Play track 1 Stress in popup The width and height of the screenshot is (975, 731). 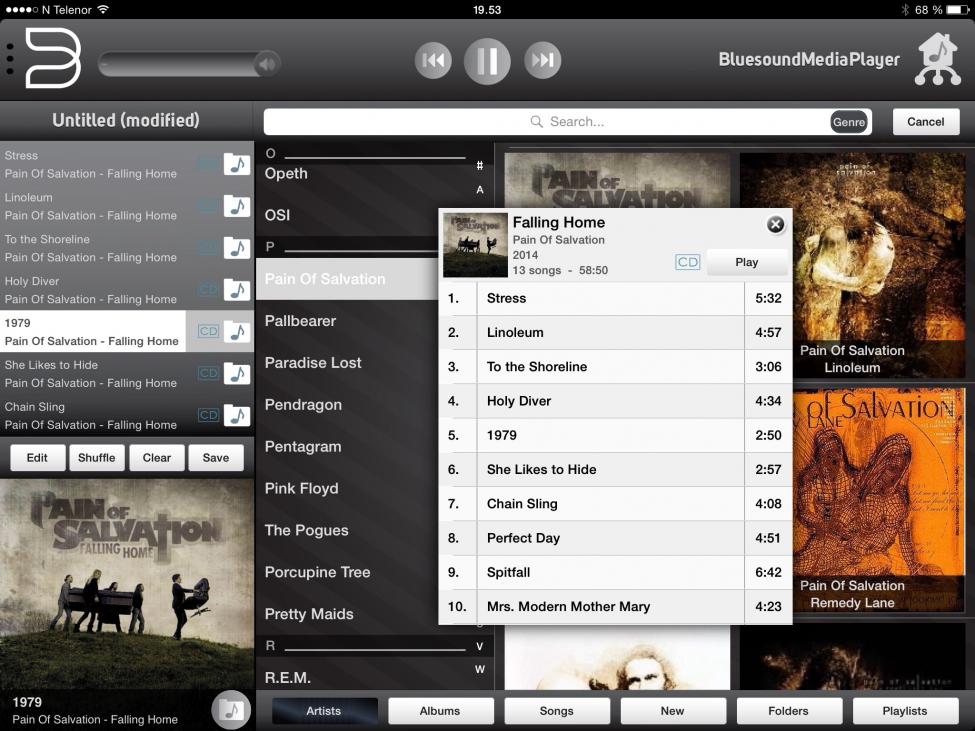click(x=615, y=298)
